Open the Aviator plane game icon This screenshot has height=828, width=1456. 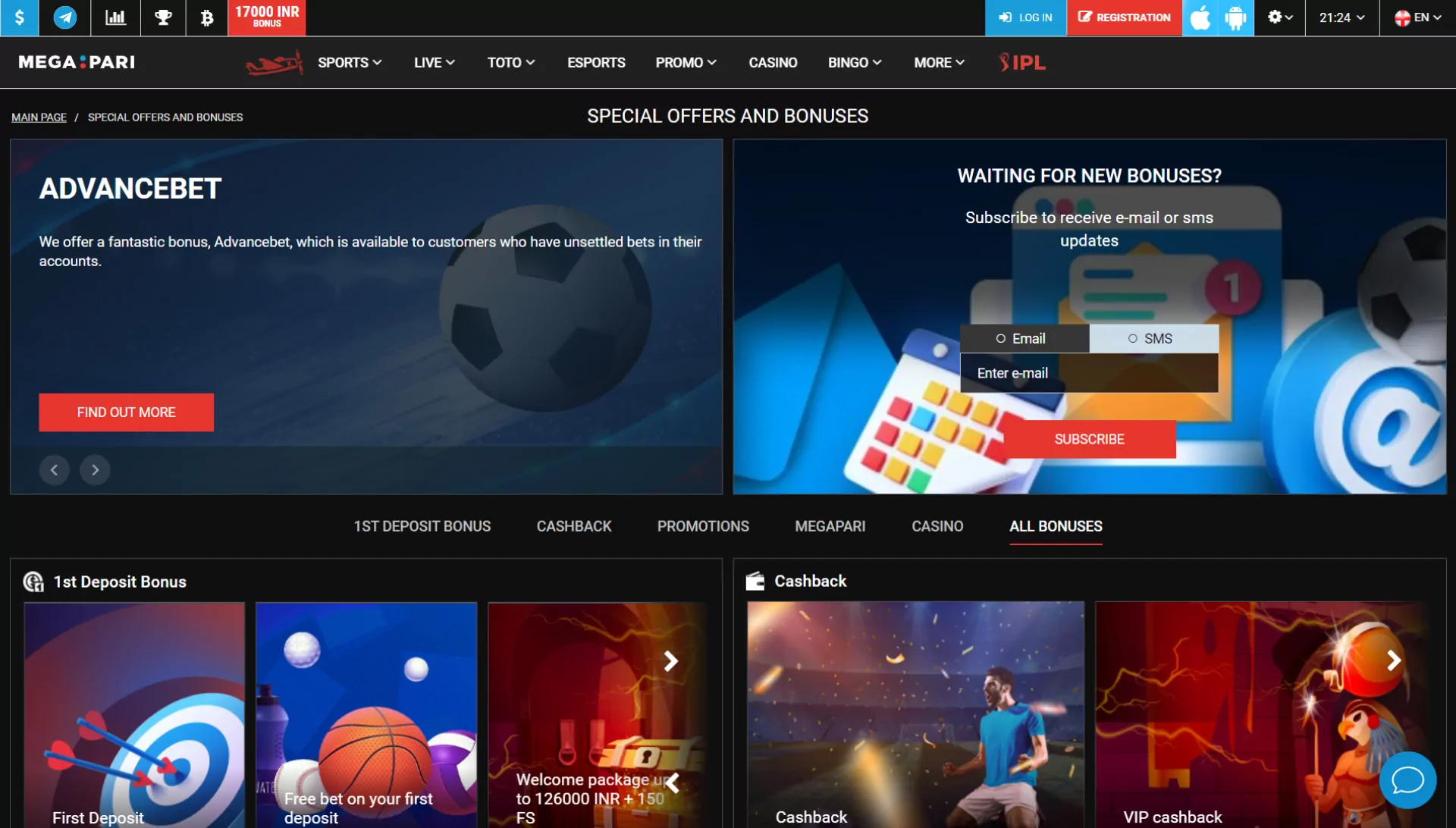click(x=274, y=63)
